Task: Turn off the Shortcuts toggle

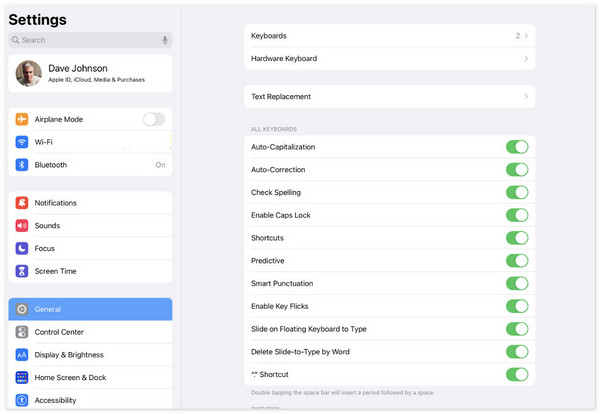Action: point(517,238)
